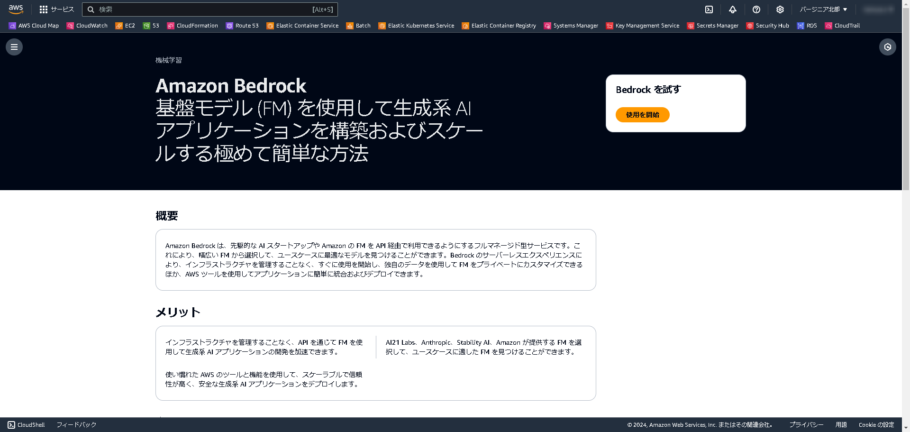Click the メリット section heading
The height and width of the screenshot is (432, 910).
pyautogui.click(x=178, y=312)
